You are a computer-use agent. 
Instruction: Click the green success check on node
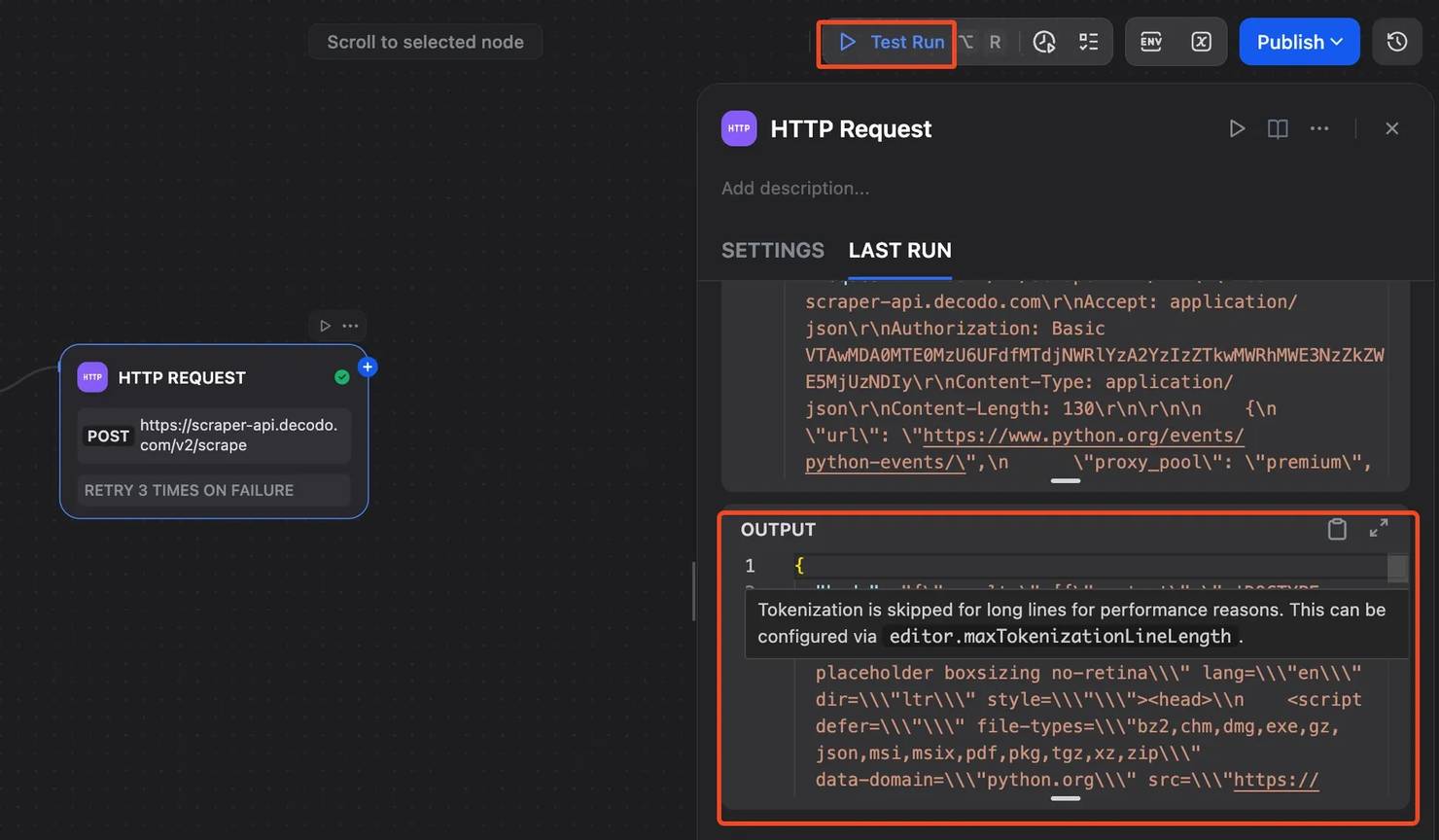coord(342,377)
